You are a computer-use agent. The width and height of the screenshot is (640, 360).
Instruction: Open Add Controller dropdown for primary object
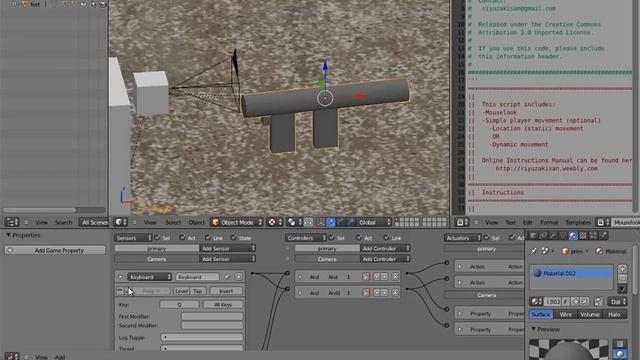pyautogui.click(x=385, y=249)
